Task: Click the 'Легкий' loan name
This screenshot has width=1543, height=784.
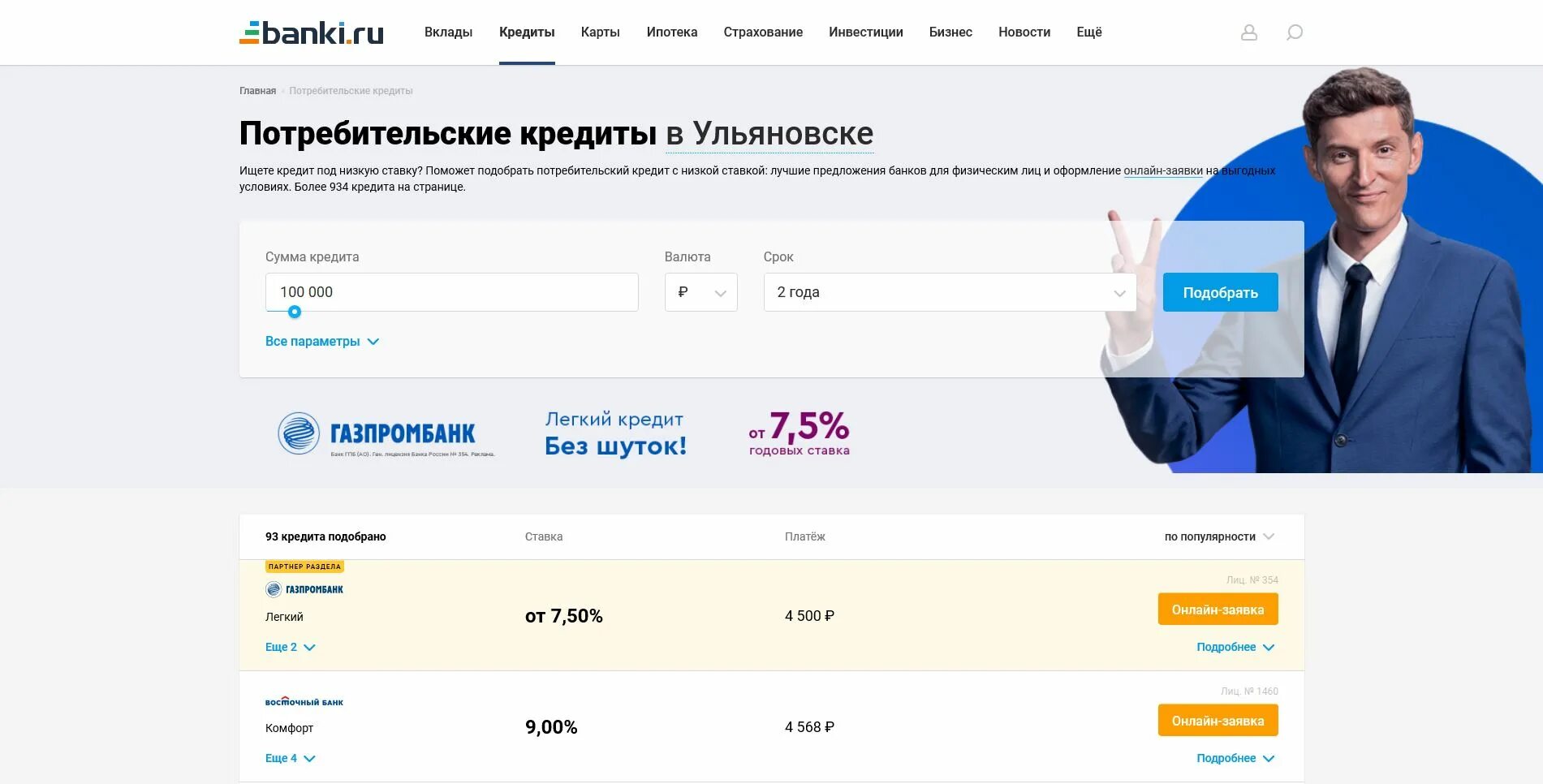Action: pyautogui.click(x=284, y=617)
